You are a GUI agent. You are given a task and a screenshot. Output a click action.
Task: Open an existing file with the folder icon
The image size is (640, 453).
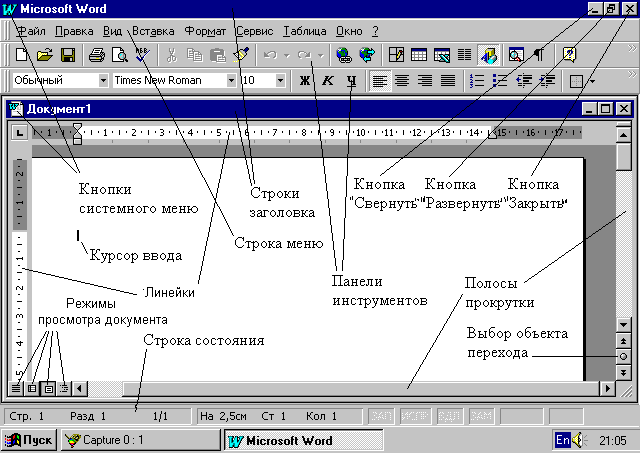point(44,54)
